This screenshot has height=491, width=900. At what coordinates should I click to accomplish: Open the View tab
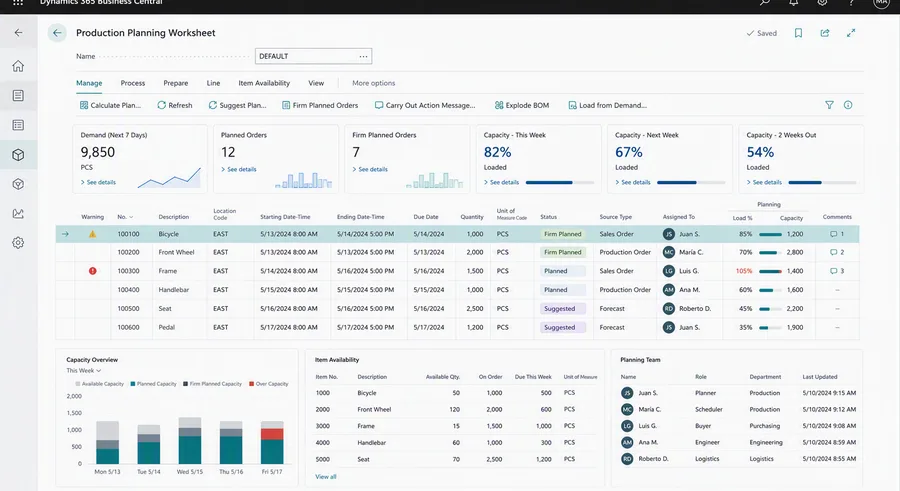pyautogui.click(x=316, y=83)
